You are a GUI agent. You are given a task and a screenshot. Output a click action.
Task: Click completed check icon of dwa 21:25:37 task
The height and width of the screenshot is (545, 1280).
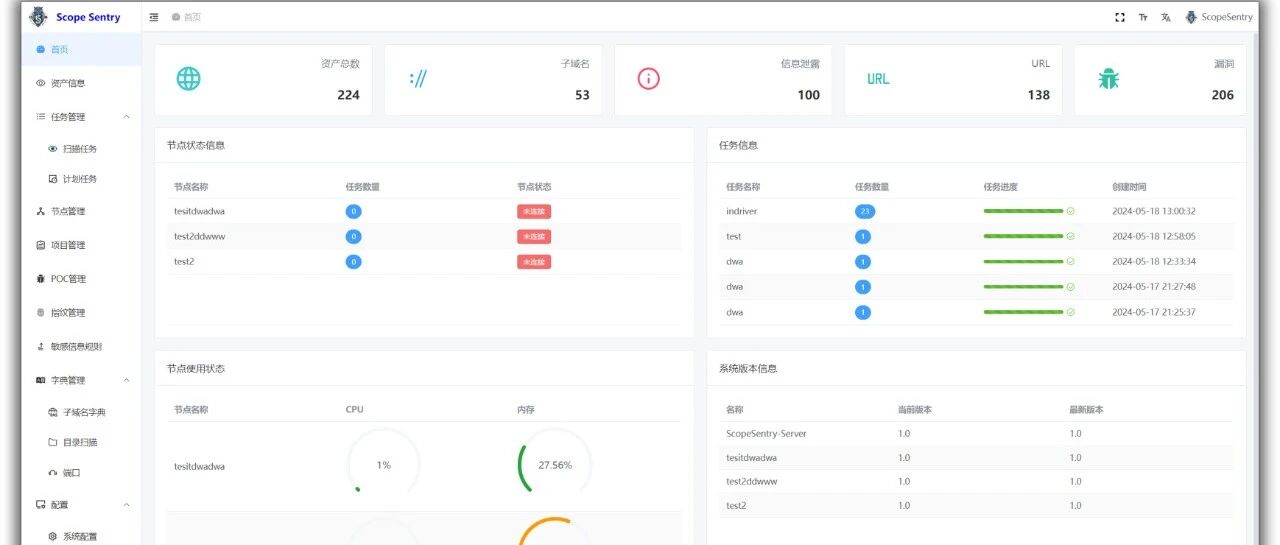click(x=1070, y=312)
